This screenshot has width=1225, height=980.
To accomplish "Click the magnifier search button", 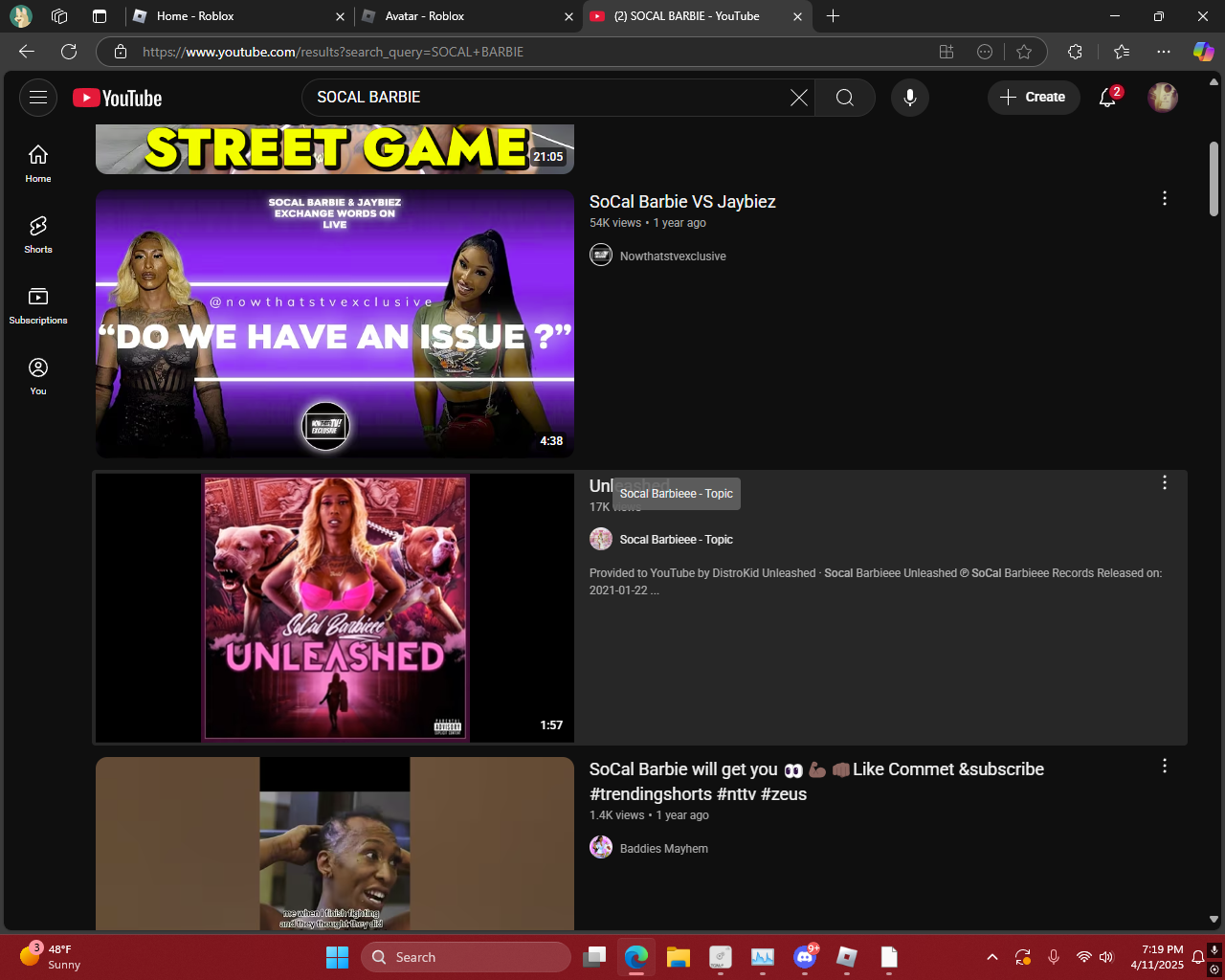I will [845, 98].
